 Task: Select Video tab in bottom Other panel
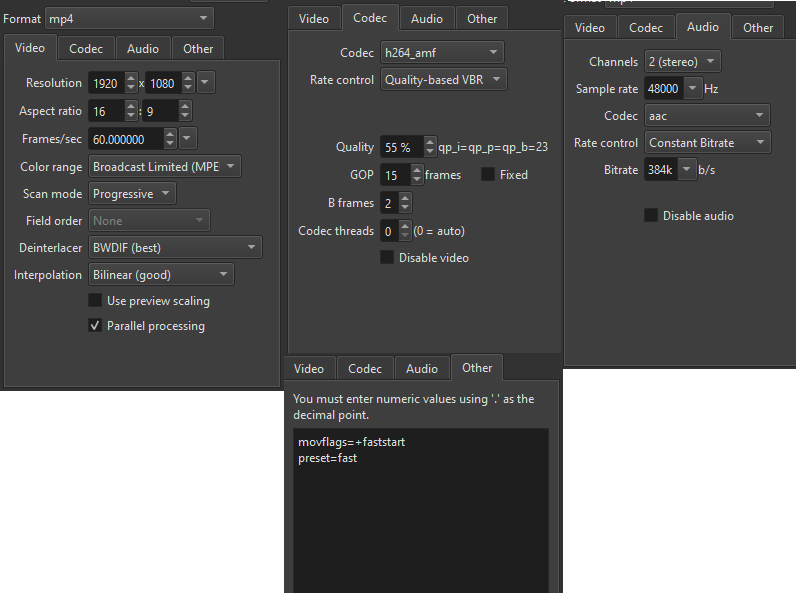pyautogui.click(x=309, y=369)
